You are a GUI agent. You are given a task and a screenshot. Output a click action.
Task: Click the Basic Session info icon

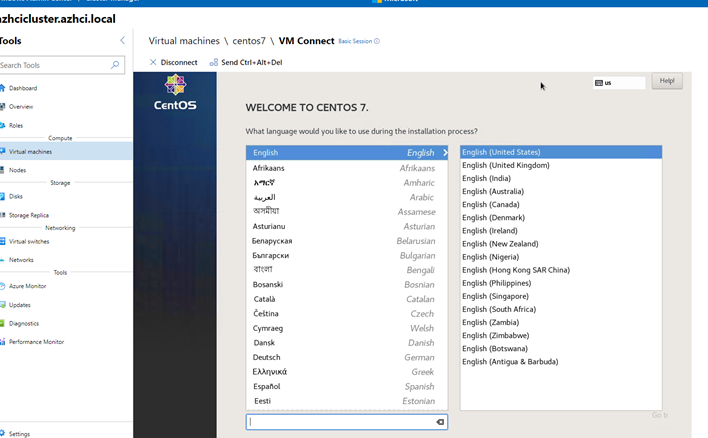pyautogui.click(x=377, y=41)
